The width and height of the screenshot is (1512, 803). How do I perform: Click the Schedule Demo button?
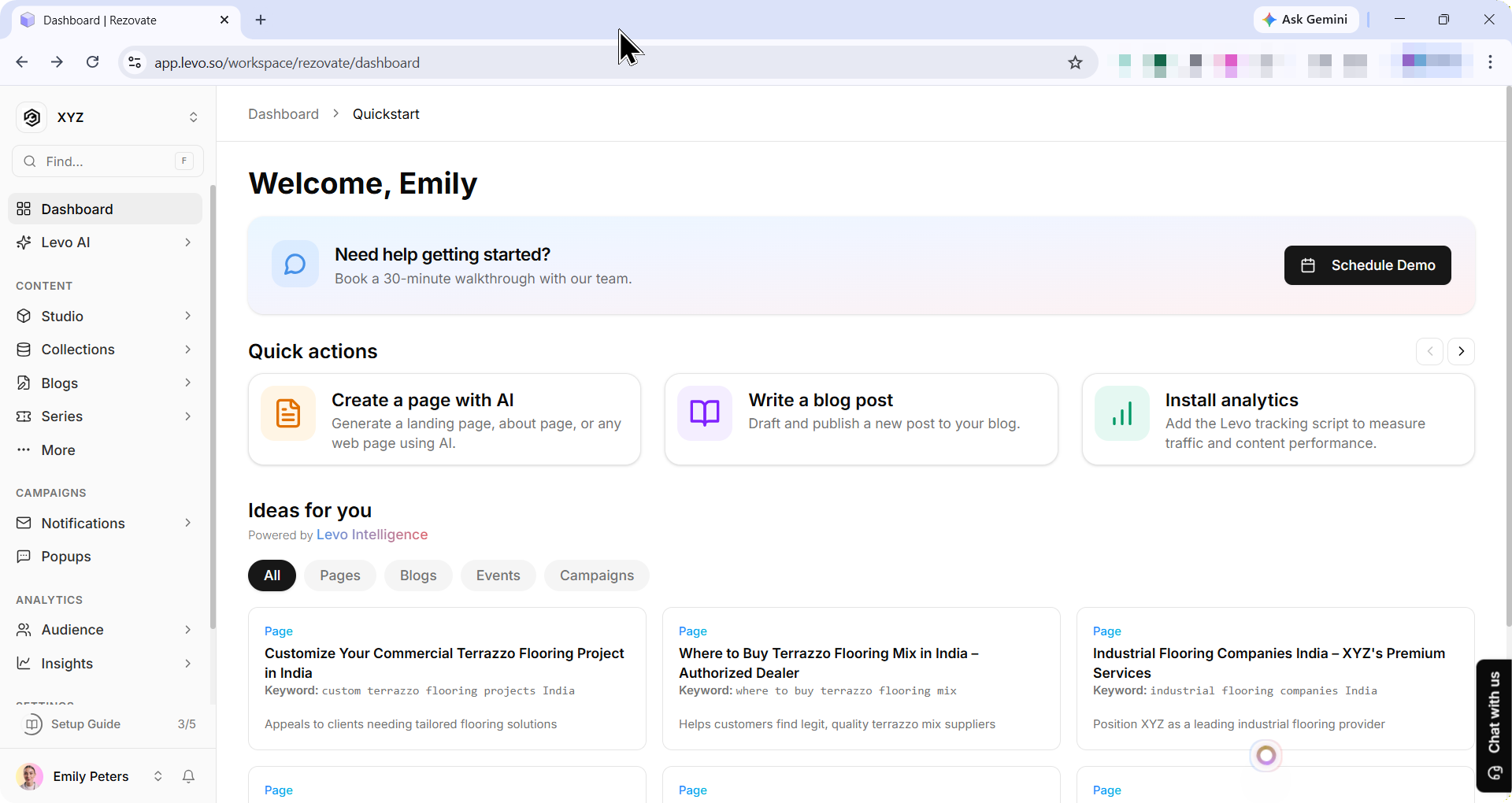[1367, 265]
